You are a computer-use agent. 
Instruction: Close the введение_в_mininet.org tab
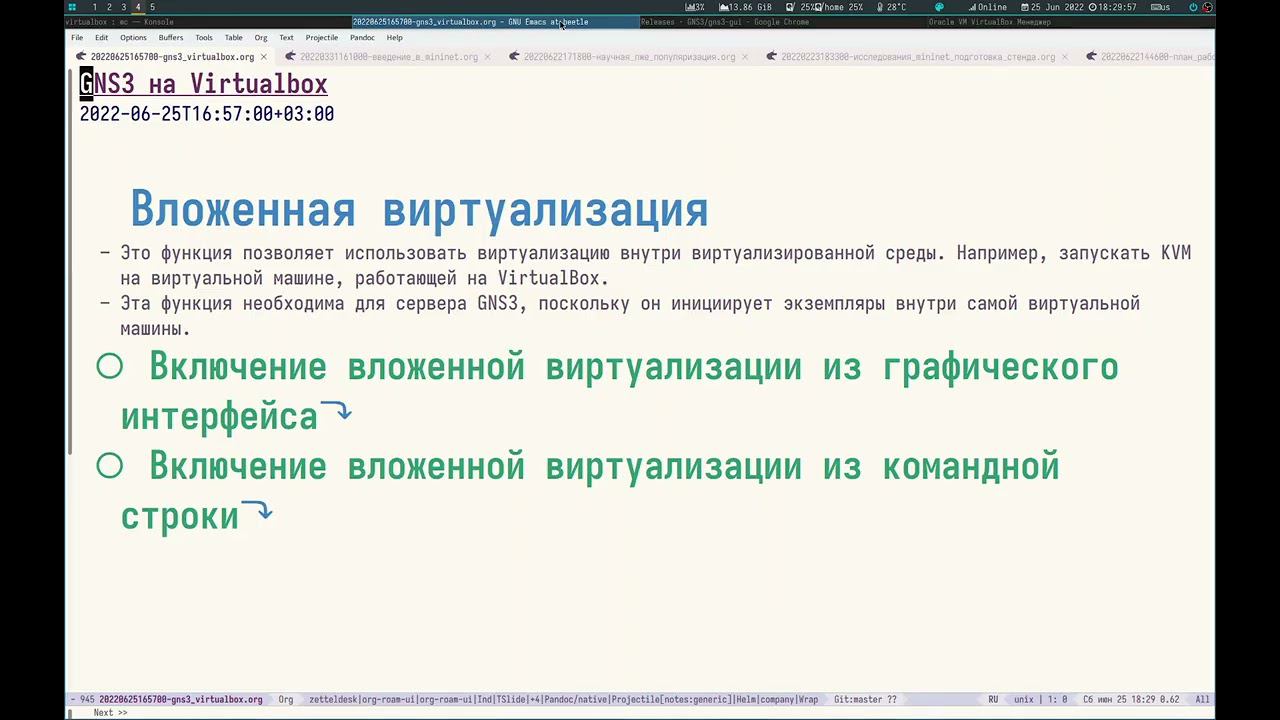[488, 57]
